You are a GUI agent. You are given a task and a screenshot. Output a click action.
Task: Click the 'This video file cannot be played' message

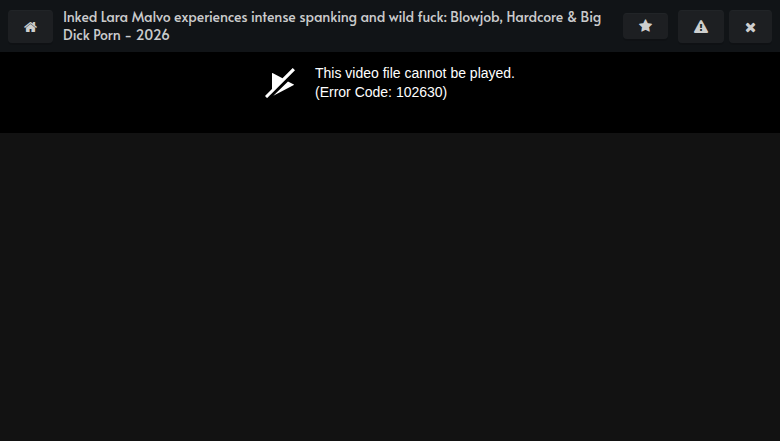click(414, 73)
